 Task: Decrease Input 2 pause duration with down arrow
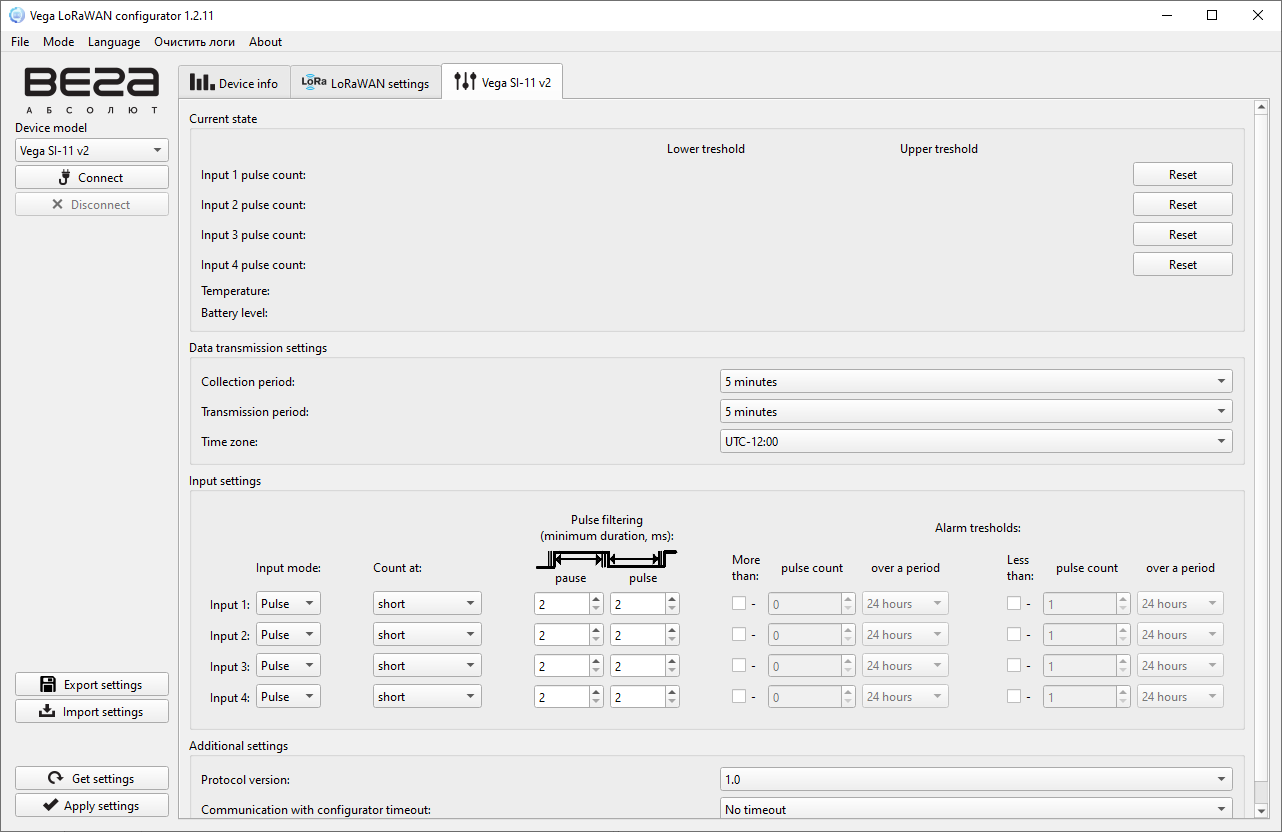pos(596,640)
